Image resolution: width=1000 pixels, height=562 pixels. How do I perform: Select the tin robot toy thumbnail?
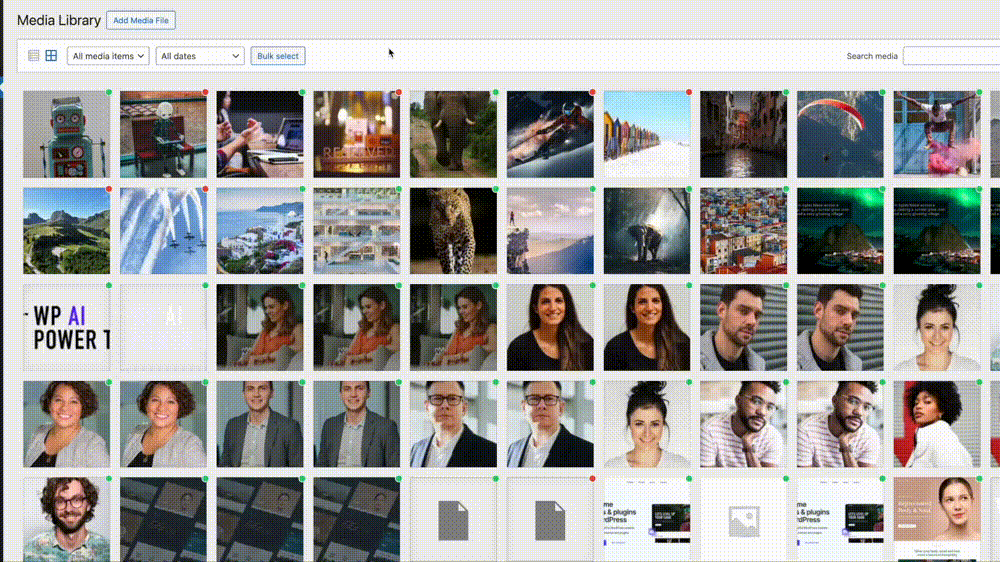(x=66, y=134)
